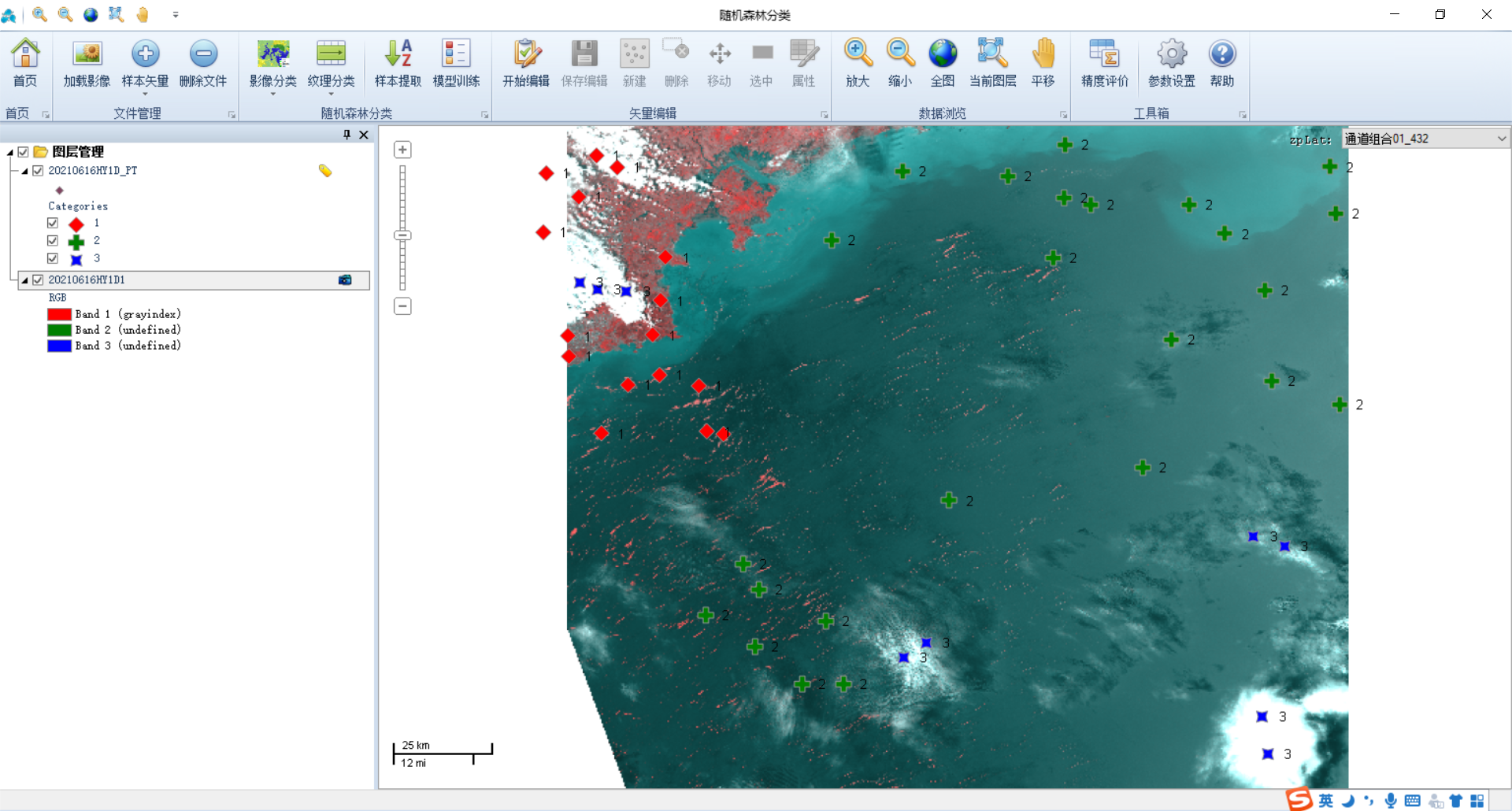Image resolution: width=1512 pixels, height=811 pixels.
Task: Toggle the 20210616HY1D1 layer checkbox
Action: pyautogui.click(x=38, y=280)
